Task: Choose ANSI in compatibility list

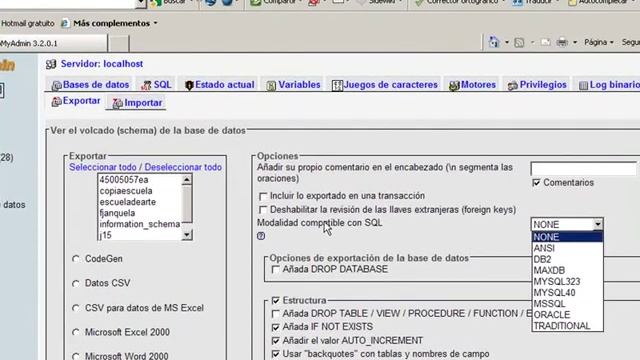Action: 567,248
